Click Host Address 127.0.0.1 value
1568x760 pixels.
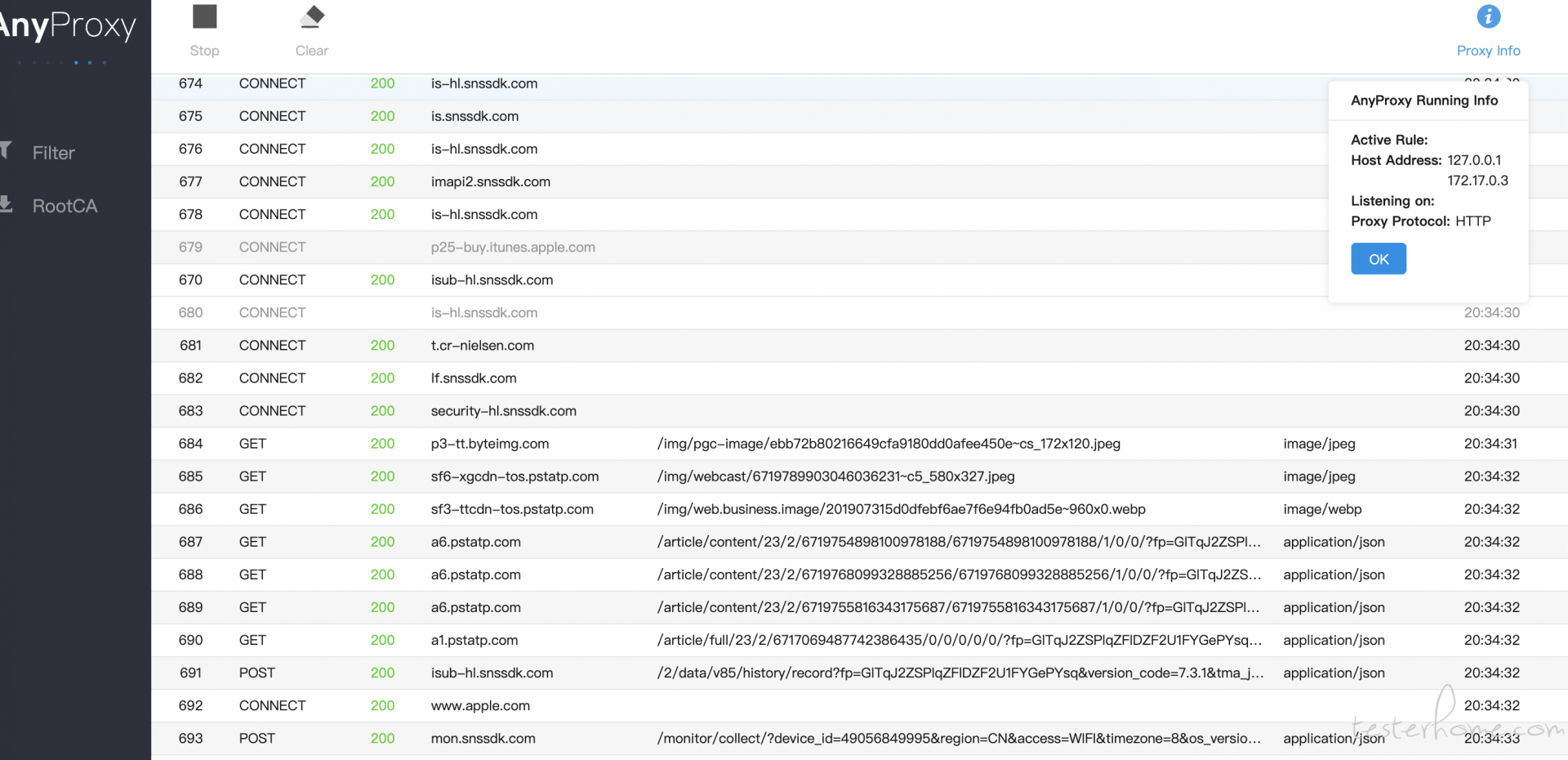[x=1474, y=160]
